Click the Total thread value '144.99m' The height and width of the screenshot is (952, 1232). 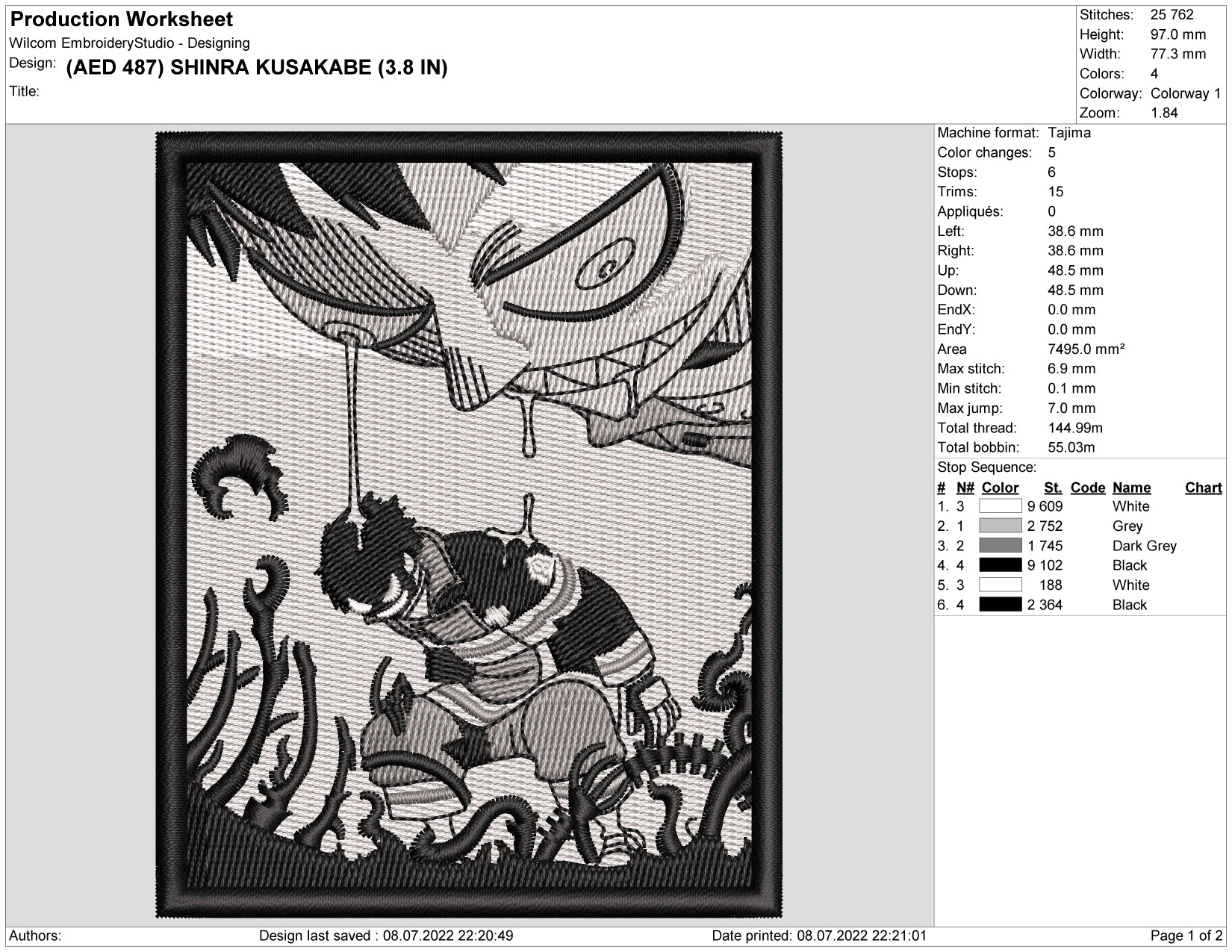tap(1075, 428)
